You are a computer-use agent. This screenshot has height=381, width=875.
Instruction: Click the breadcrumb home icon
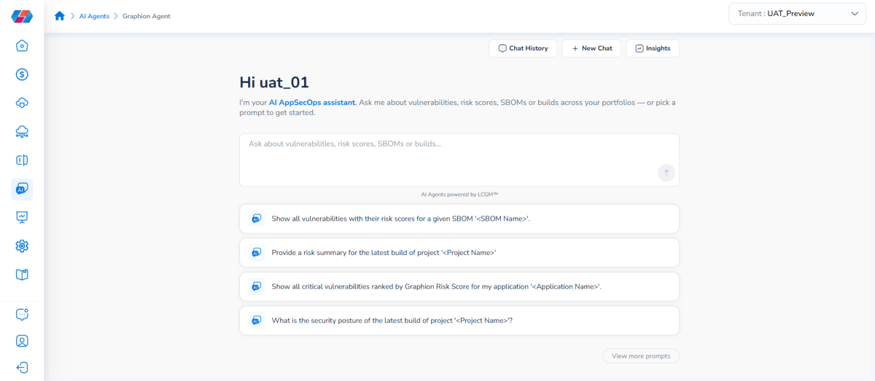coord(60,16)
